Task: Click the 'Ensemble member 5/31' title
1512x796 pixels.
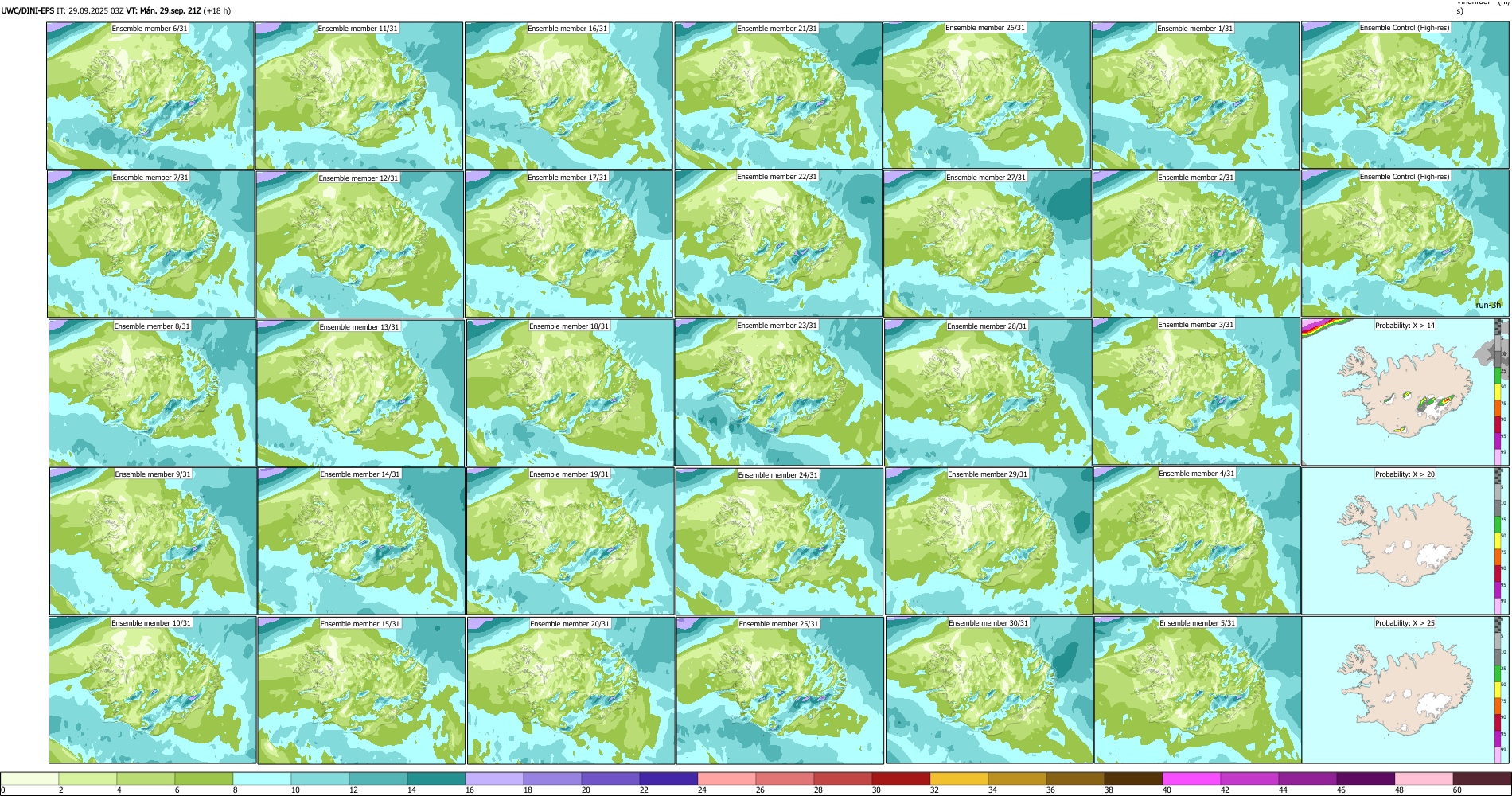Action: (1198, 623)
